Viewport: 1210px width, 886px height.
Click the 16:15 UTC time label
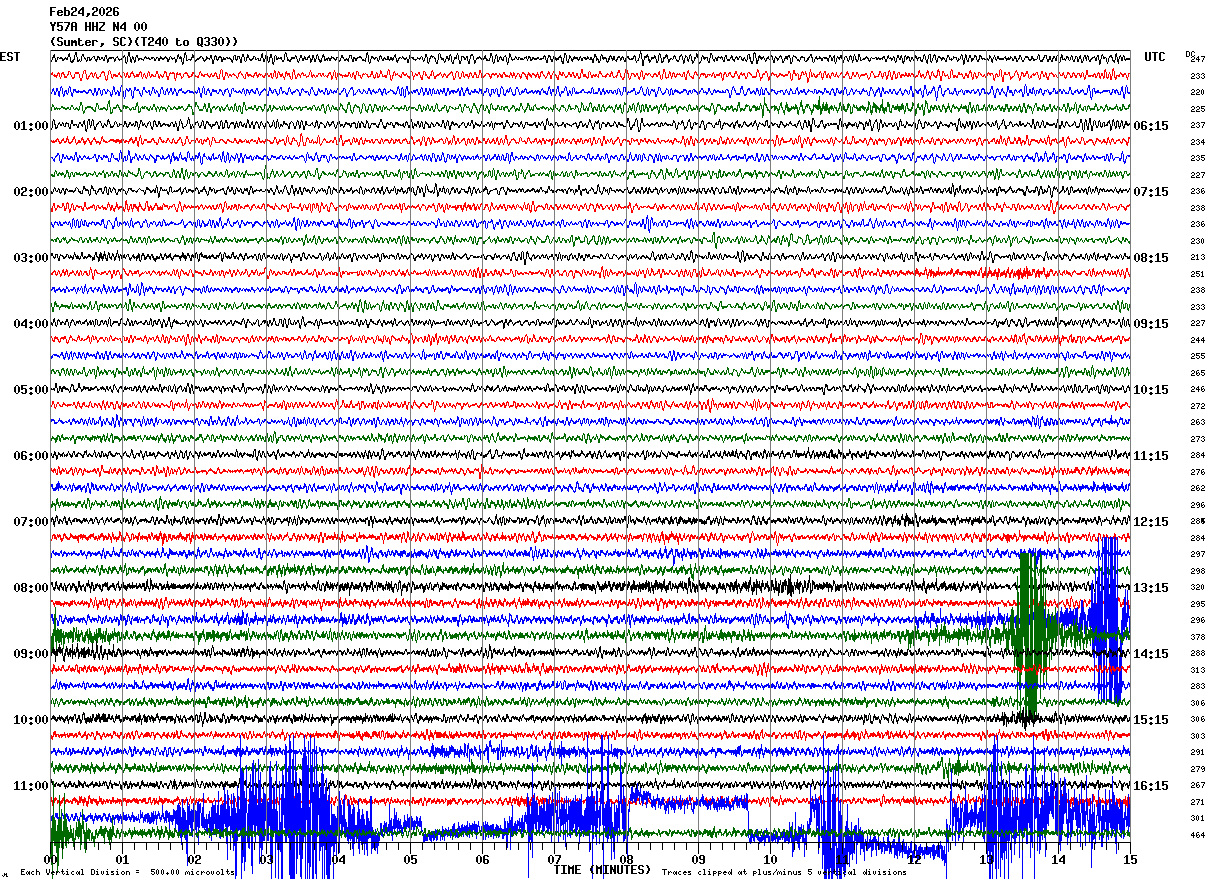[1151, 786]
